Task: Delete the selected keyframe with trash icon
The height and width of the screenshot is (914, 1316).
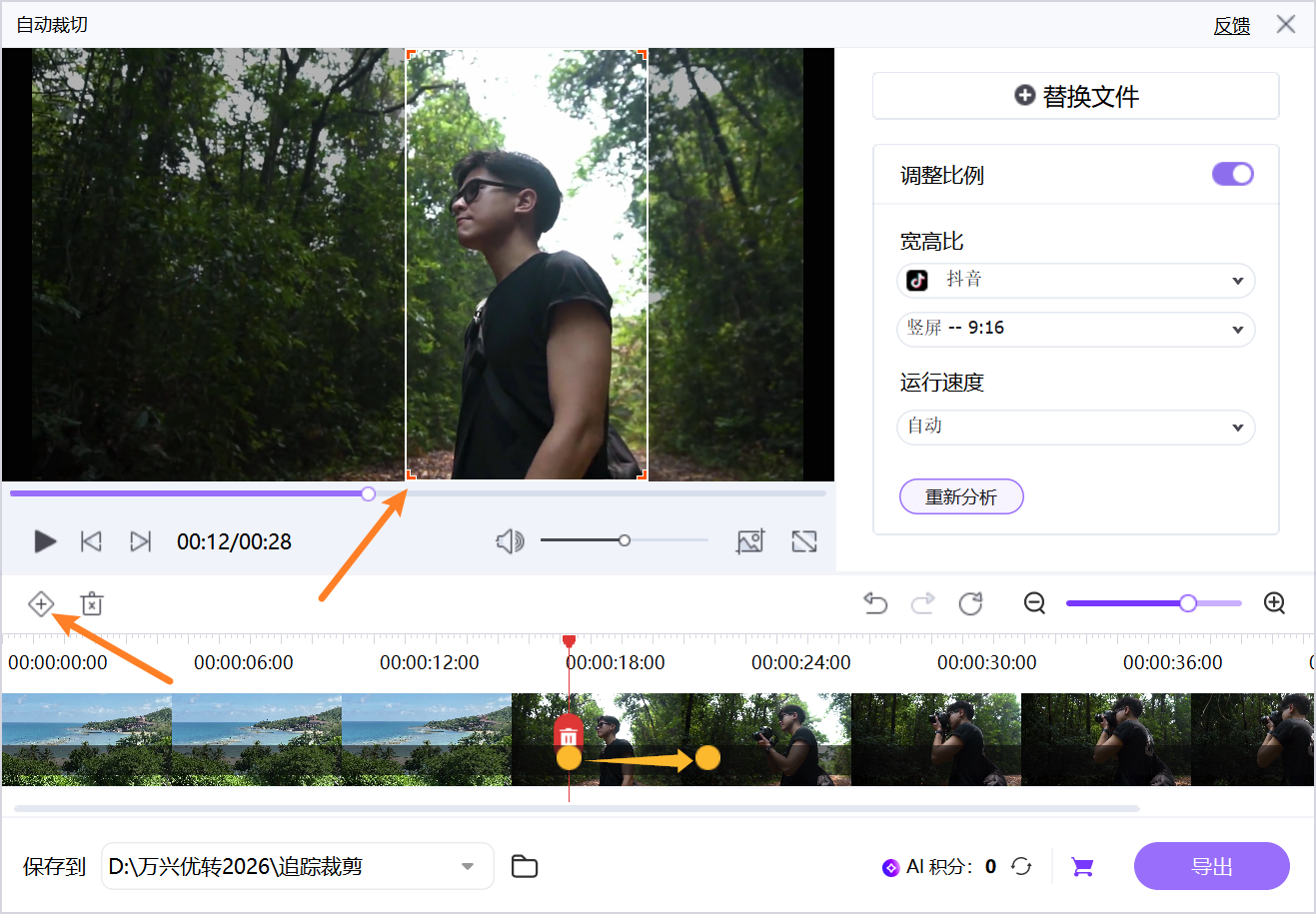Action: 91,603
